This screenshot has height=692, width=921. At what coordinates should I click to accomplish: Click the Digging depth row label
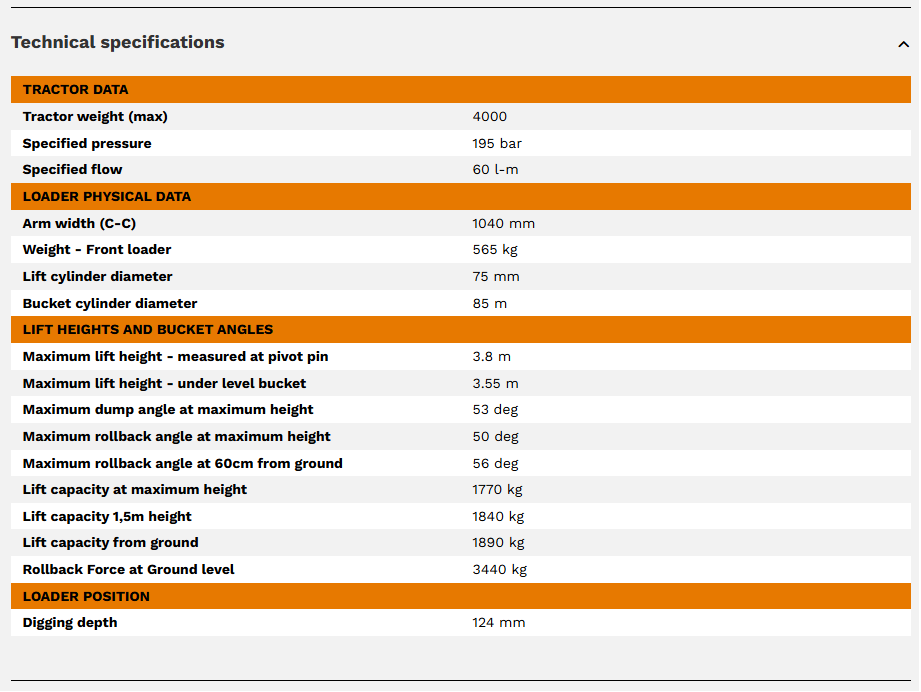(x=70, y=623)
